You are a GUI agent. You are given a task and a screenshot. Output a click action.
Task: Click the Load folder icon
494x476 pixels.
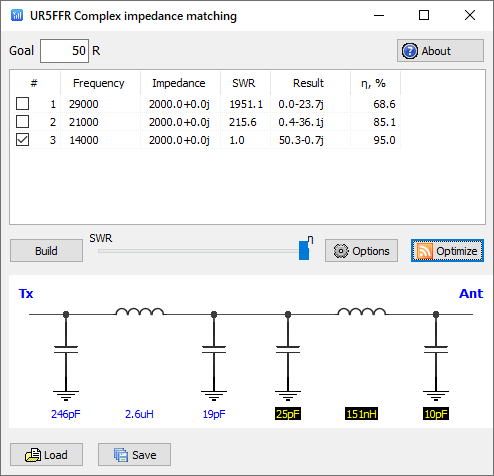[x=33, y=455]
